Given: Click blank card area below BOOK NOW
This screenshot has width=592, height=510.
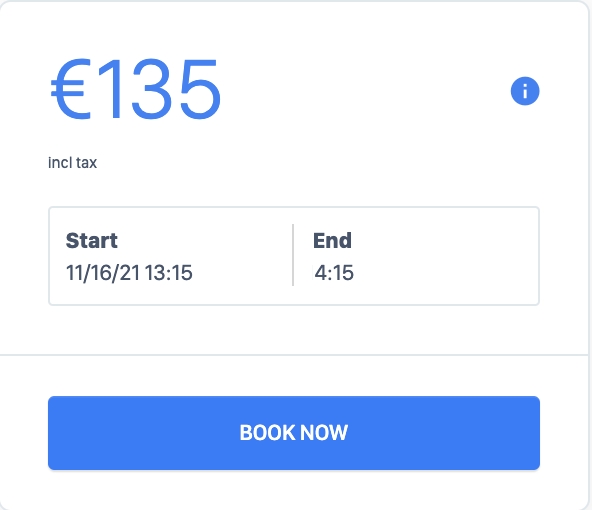Looking at the screenshot, I should click(294, 489).
